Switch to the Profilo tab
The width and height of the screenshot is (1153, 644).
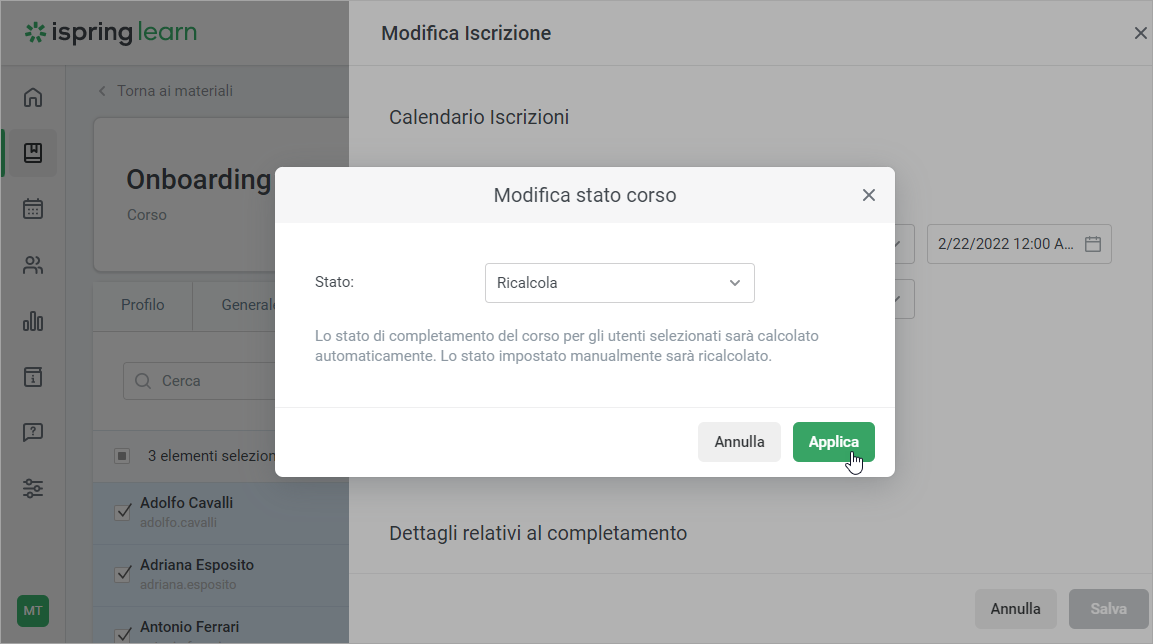click(x=142, y=305)
